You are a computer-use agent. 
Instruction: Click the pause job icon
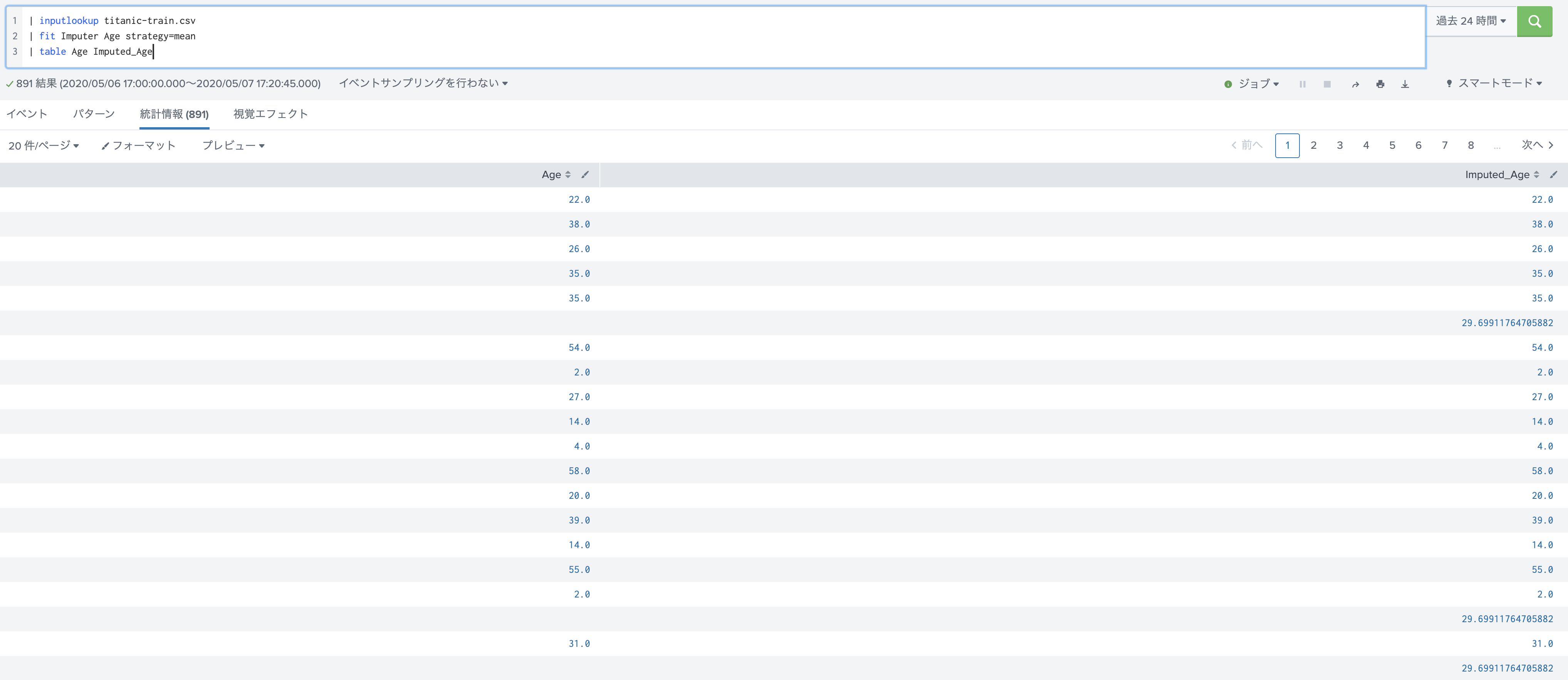pos(1302,84)
